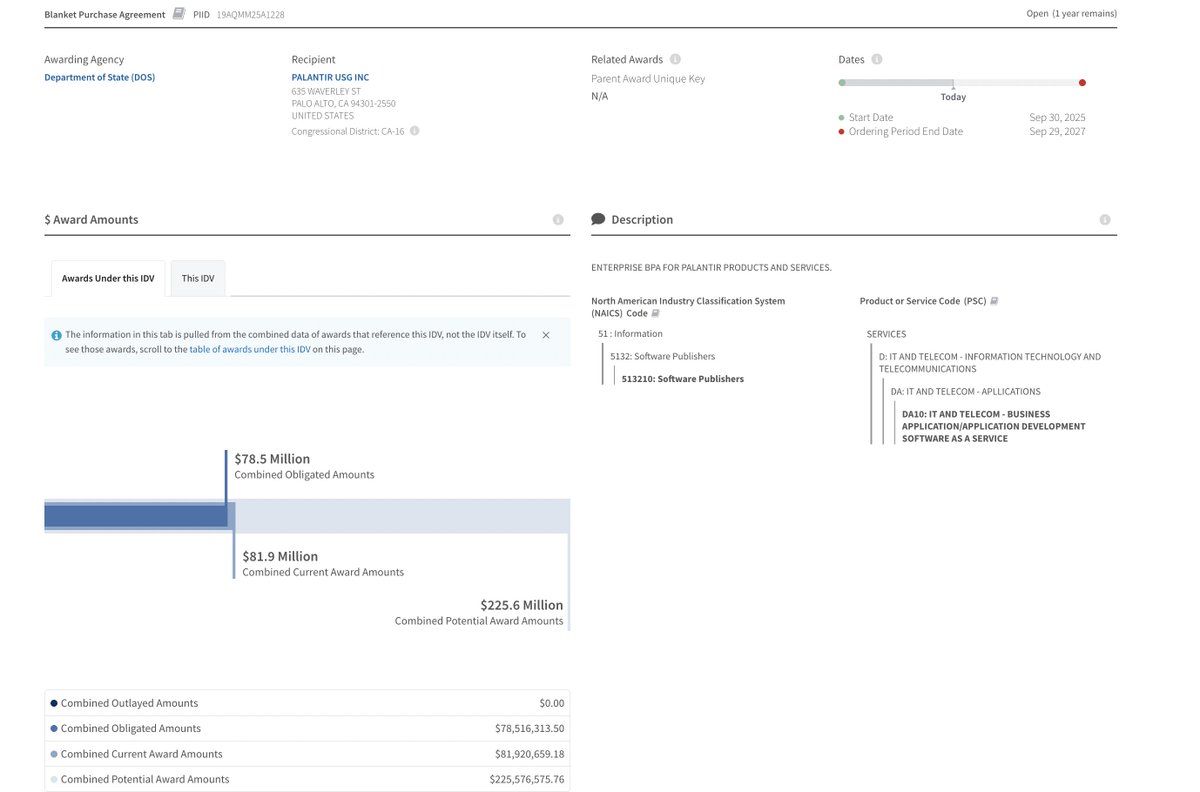The width and height of the screenshot is (1200, 792).
Task: Dismiss the IDV information notice
Action: click(x=545, y=335)
